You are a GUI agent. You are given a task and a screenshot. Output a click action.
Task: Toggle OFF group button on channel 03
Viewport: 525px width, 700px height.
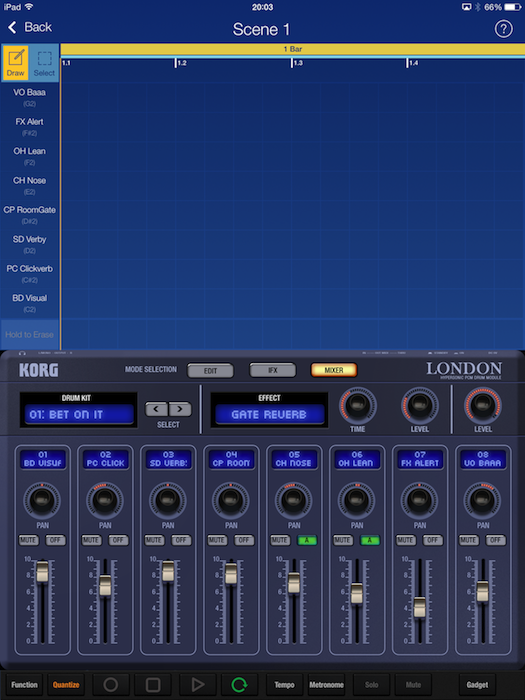point(181,540)
